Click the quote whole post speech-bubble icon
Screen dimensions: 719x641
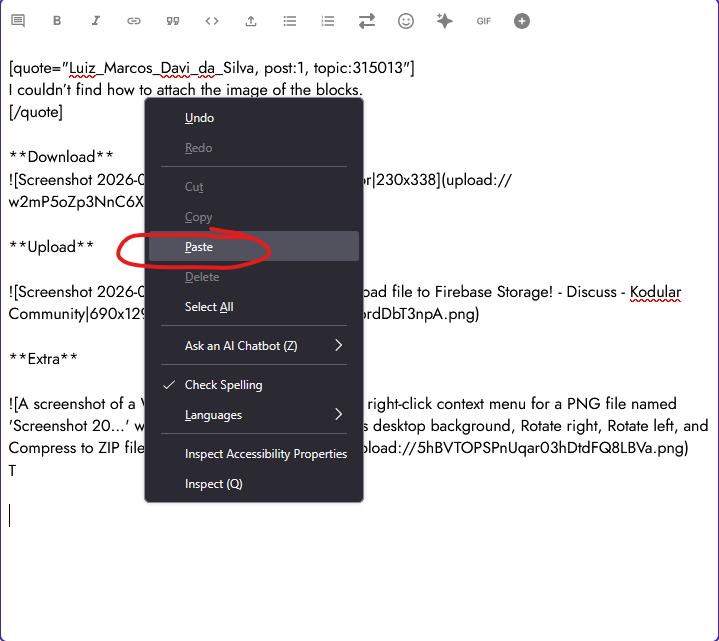click(x=18, y=21)
